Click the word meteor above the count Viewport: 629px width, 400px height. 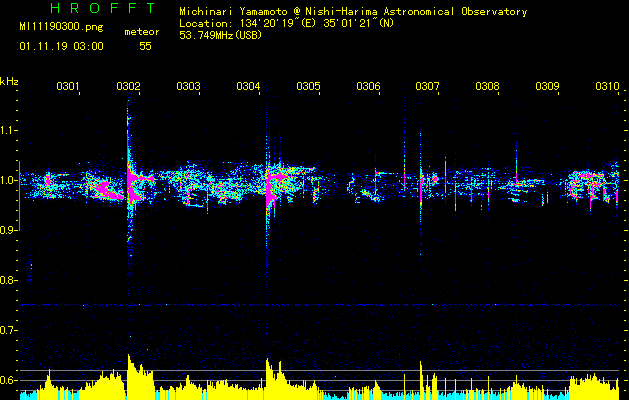click(x=141, y=32)
